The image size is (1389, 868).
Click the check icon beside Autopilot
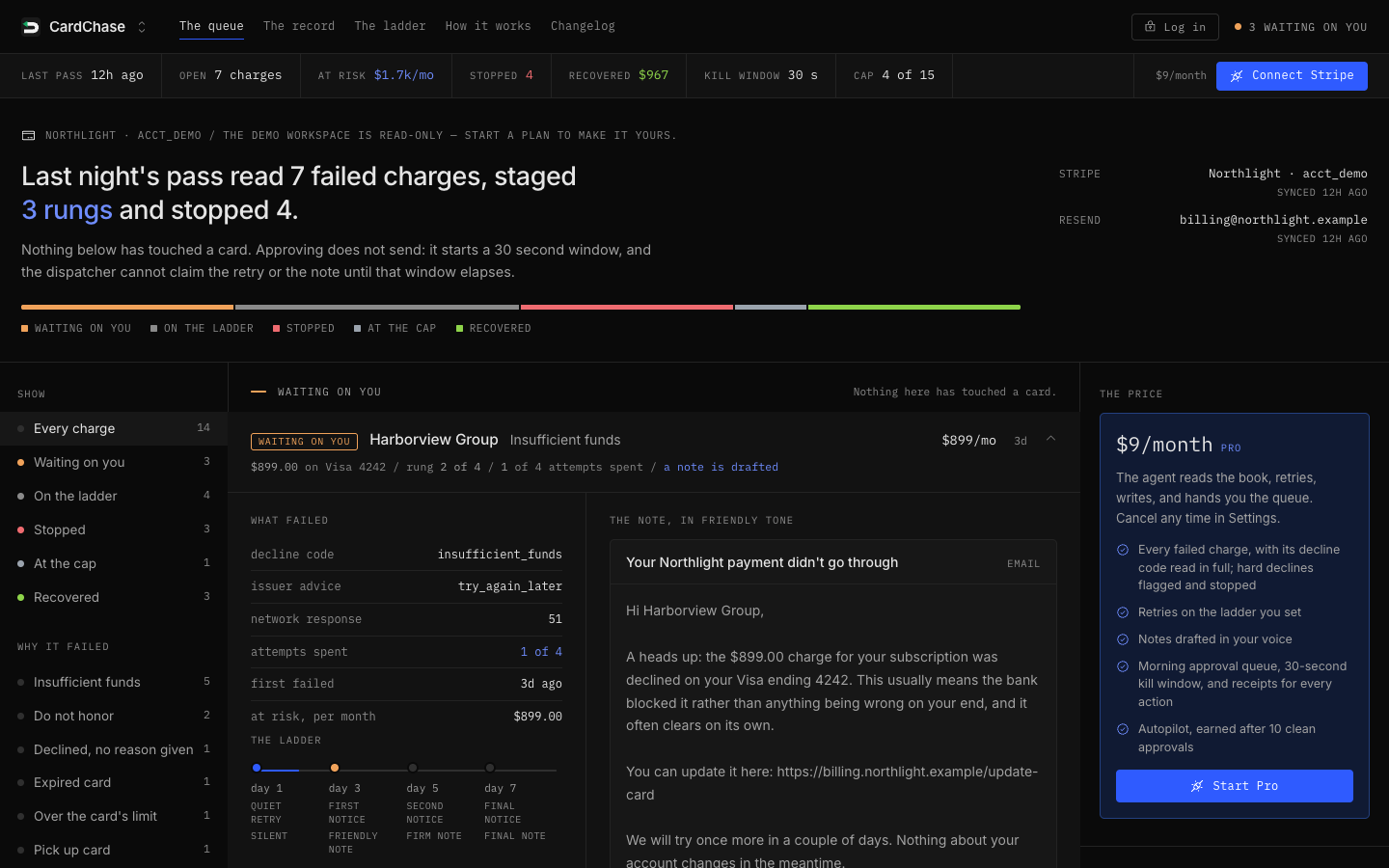coord(1123,729)
